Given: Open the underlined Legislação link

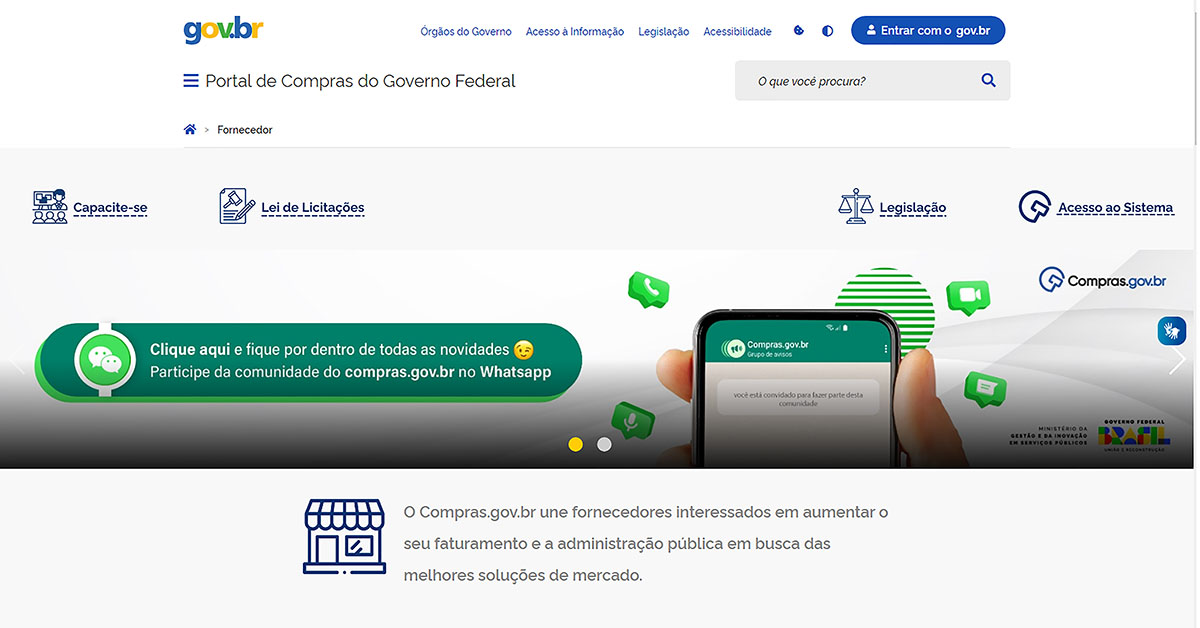Looking at the screenshot, I should click(x=913, y=208).
